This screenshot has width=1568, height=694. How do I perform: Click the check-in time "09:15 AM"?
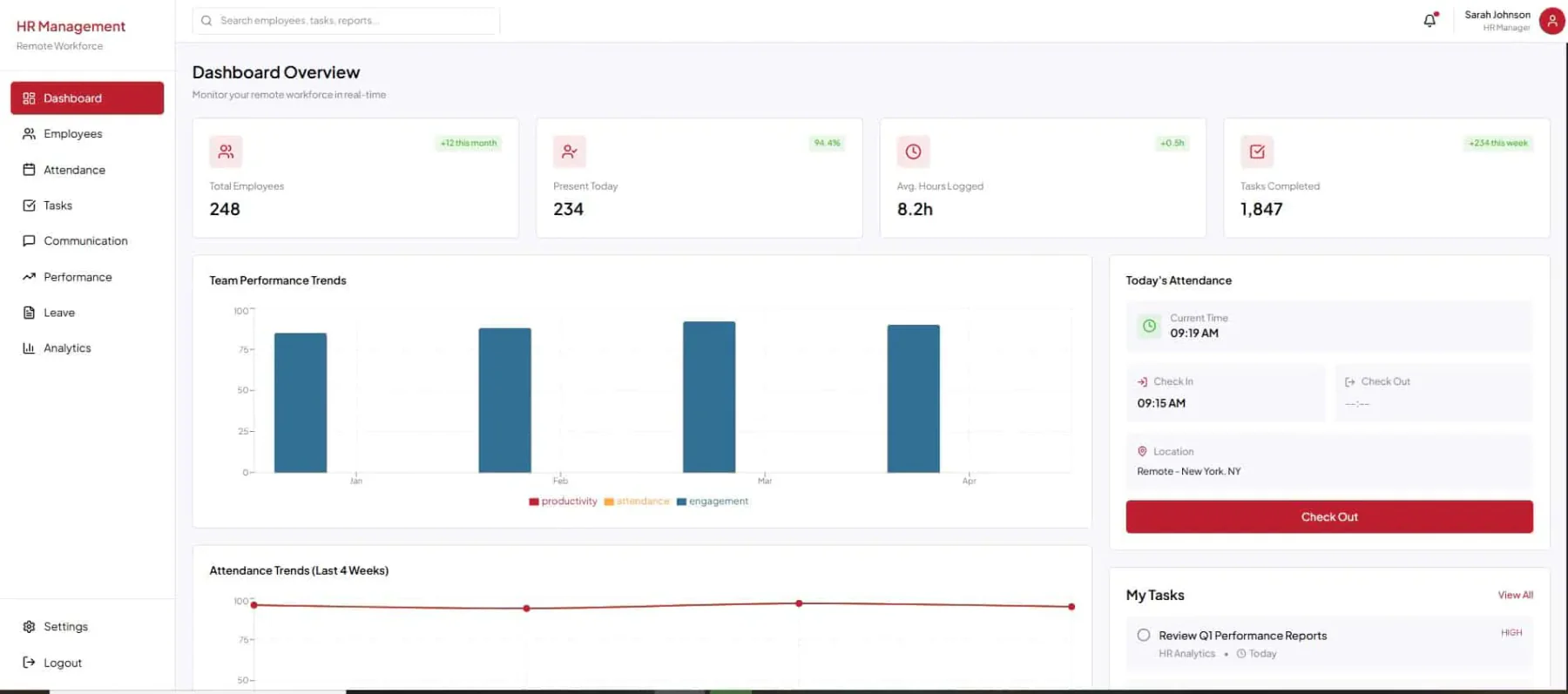click(1161, 404)
